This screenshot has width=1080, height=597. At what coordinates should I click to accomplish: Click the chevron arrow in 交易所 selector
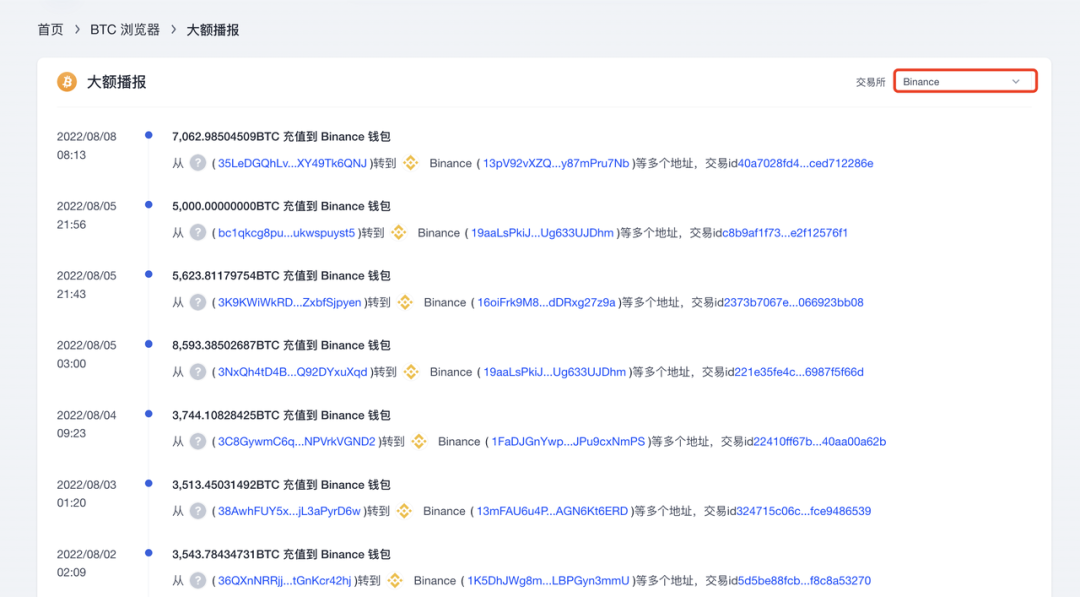[x=1016, y=81]
